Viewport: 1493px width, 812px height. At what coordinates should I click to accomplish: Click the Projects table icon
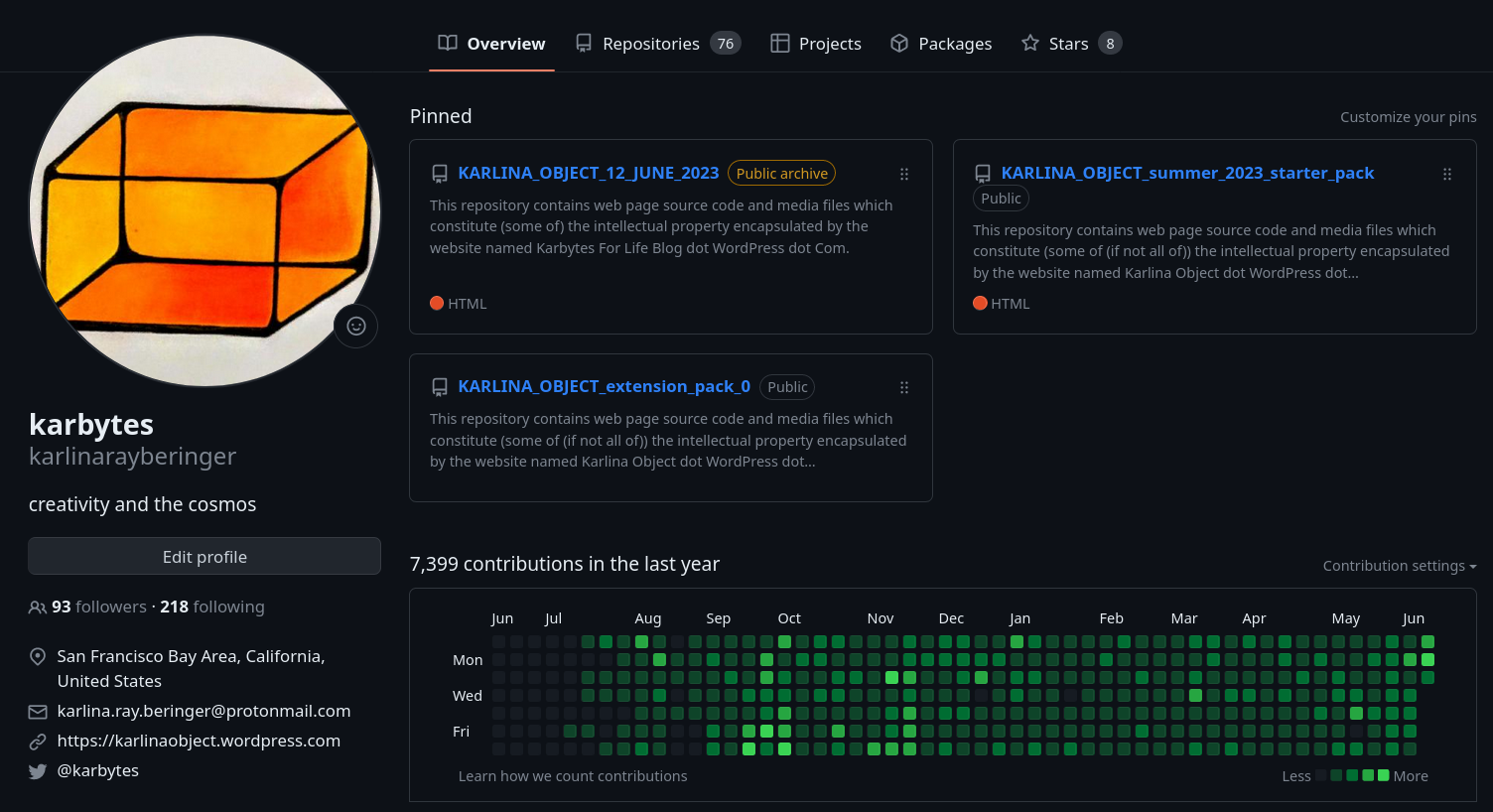pyautogui.click(x=780, y=43)
